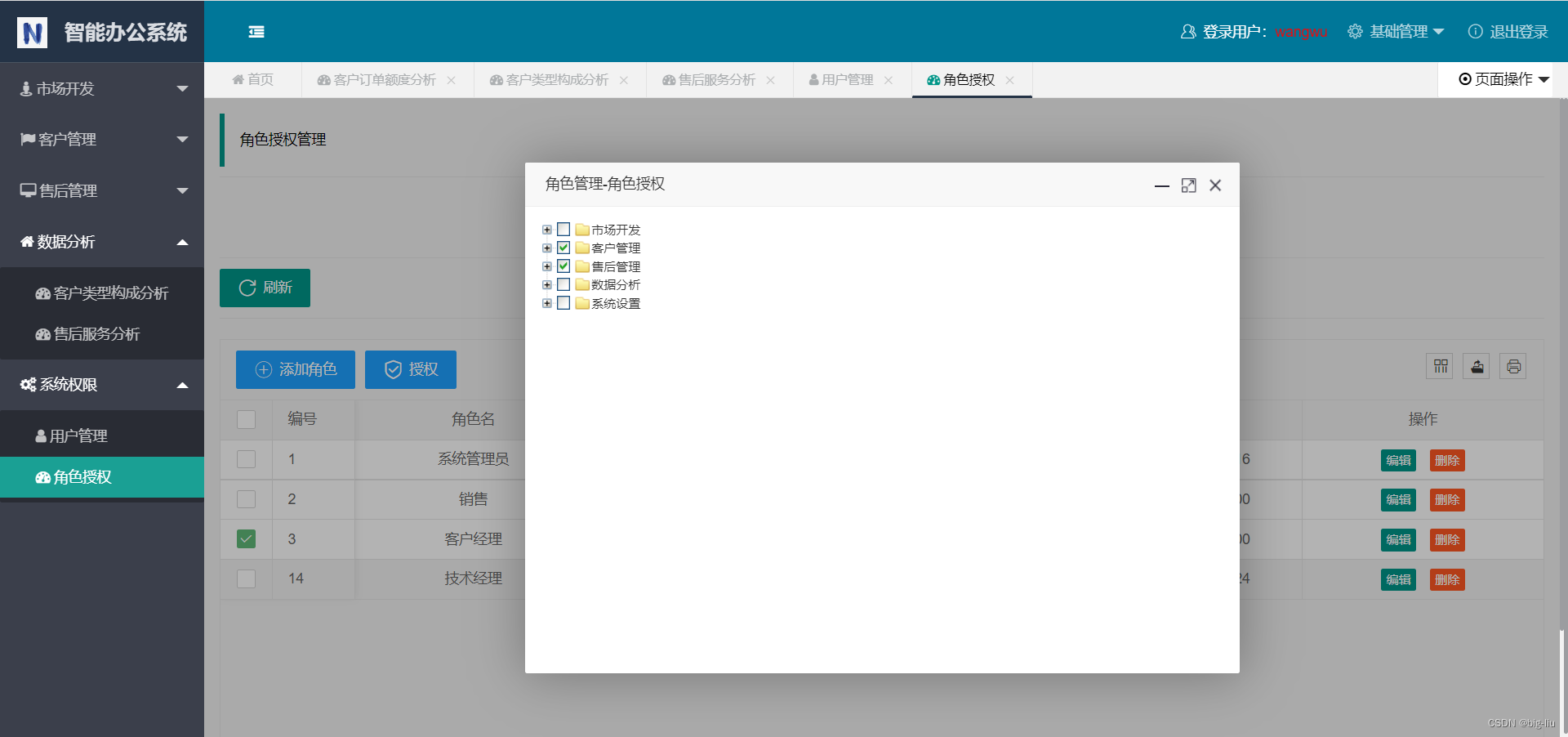Open the 基础管理 dropdown
Viewport: 1568px width, 737px height.
point(1396,32)
